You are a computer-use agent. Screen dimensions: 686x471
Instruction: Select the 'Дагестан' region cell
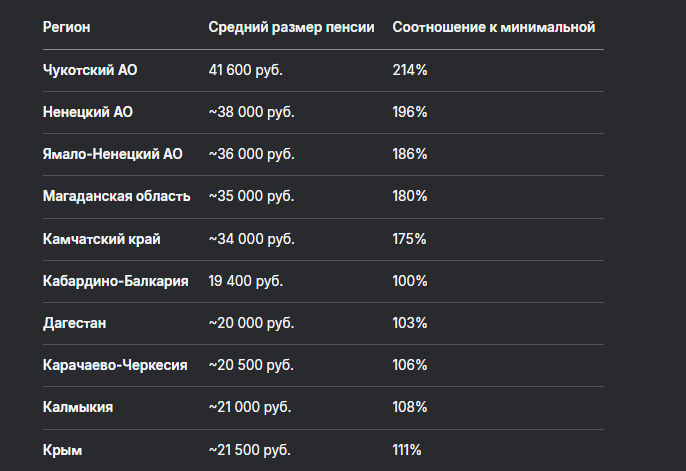click(74, 323)
